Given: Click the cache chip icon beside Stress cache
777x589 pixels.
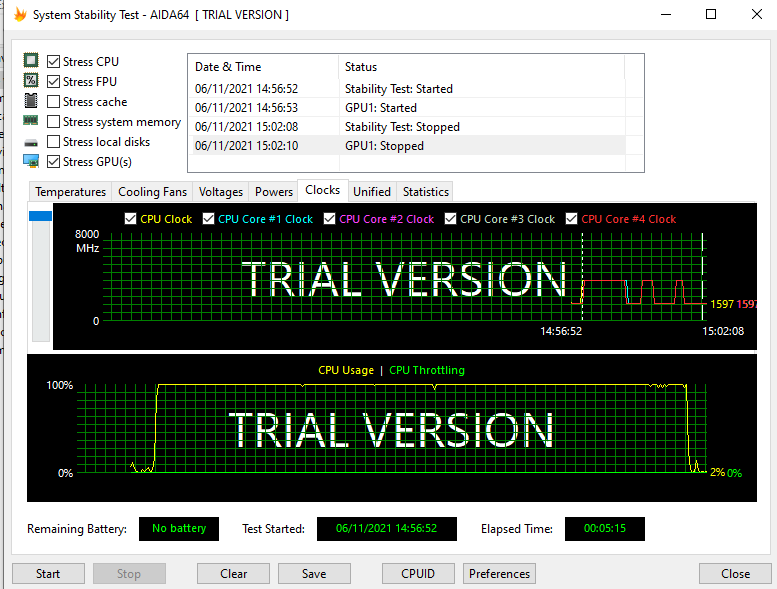Looking at the screenshot, I should 31,101.
